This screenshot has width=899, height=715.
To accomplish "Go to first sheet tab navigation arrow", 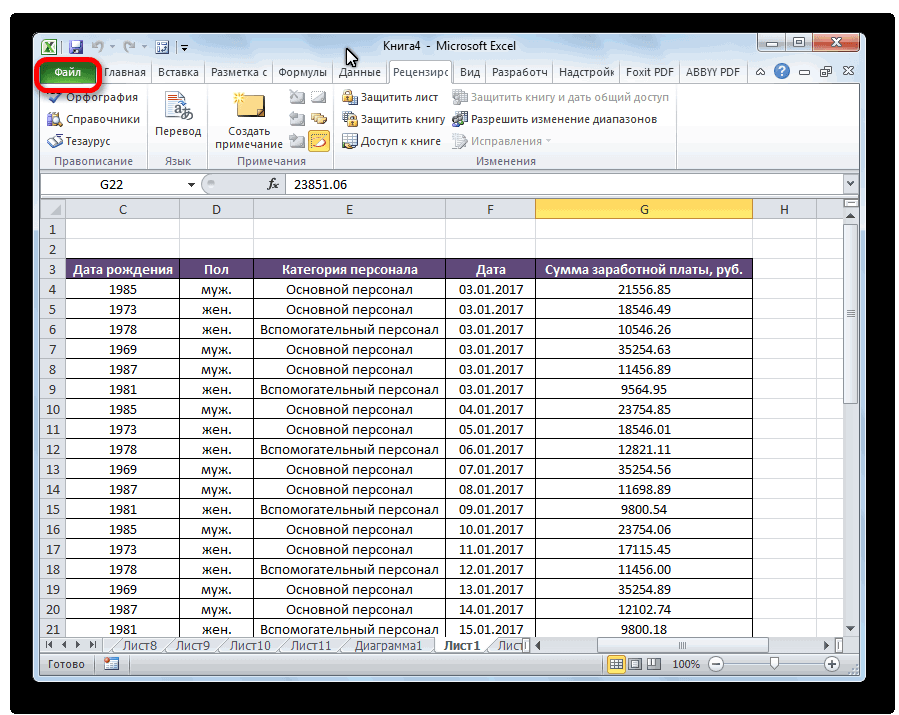I will [x=49, y=645].
